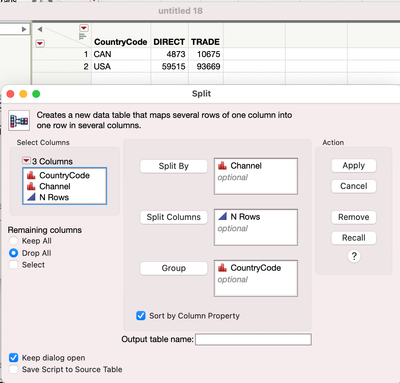
Task: Click the DIRECT column header
Action: (x=169, y=42)
